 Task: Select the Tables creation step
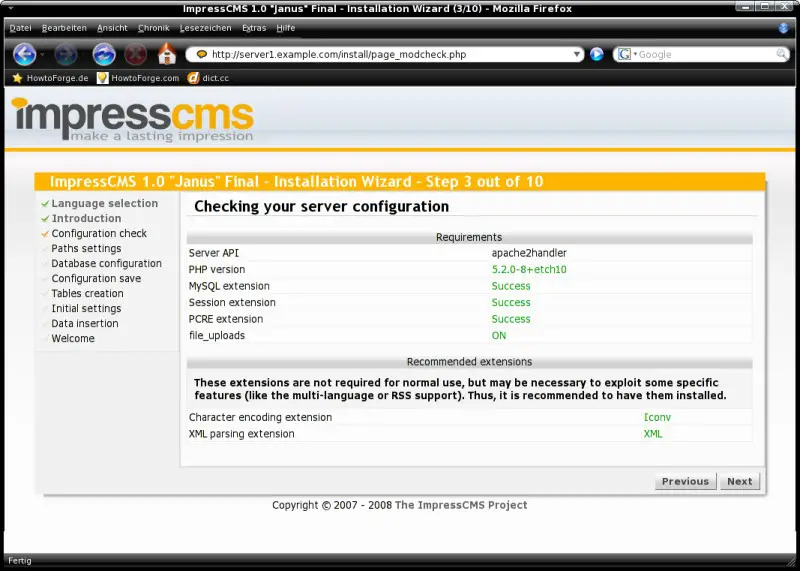click(x=87, y=293)
